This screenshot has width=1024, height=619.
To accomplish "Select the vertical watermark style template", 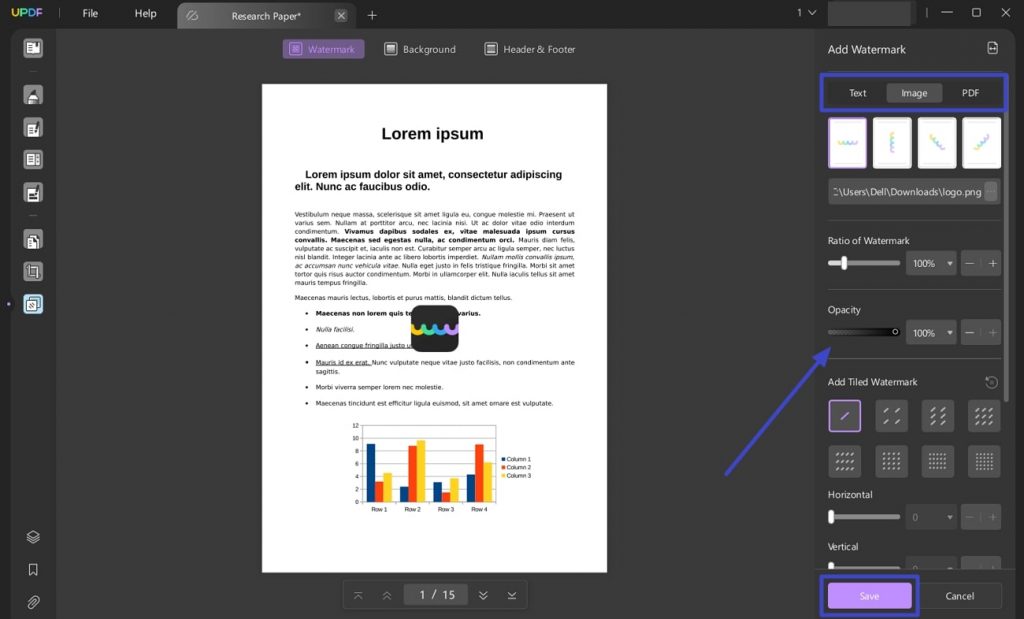I will point(891,142).
